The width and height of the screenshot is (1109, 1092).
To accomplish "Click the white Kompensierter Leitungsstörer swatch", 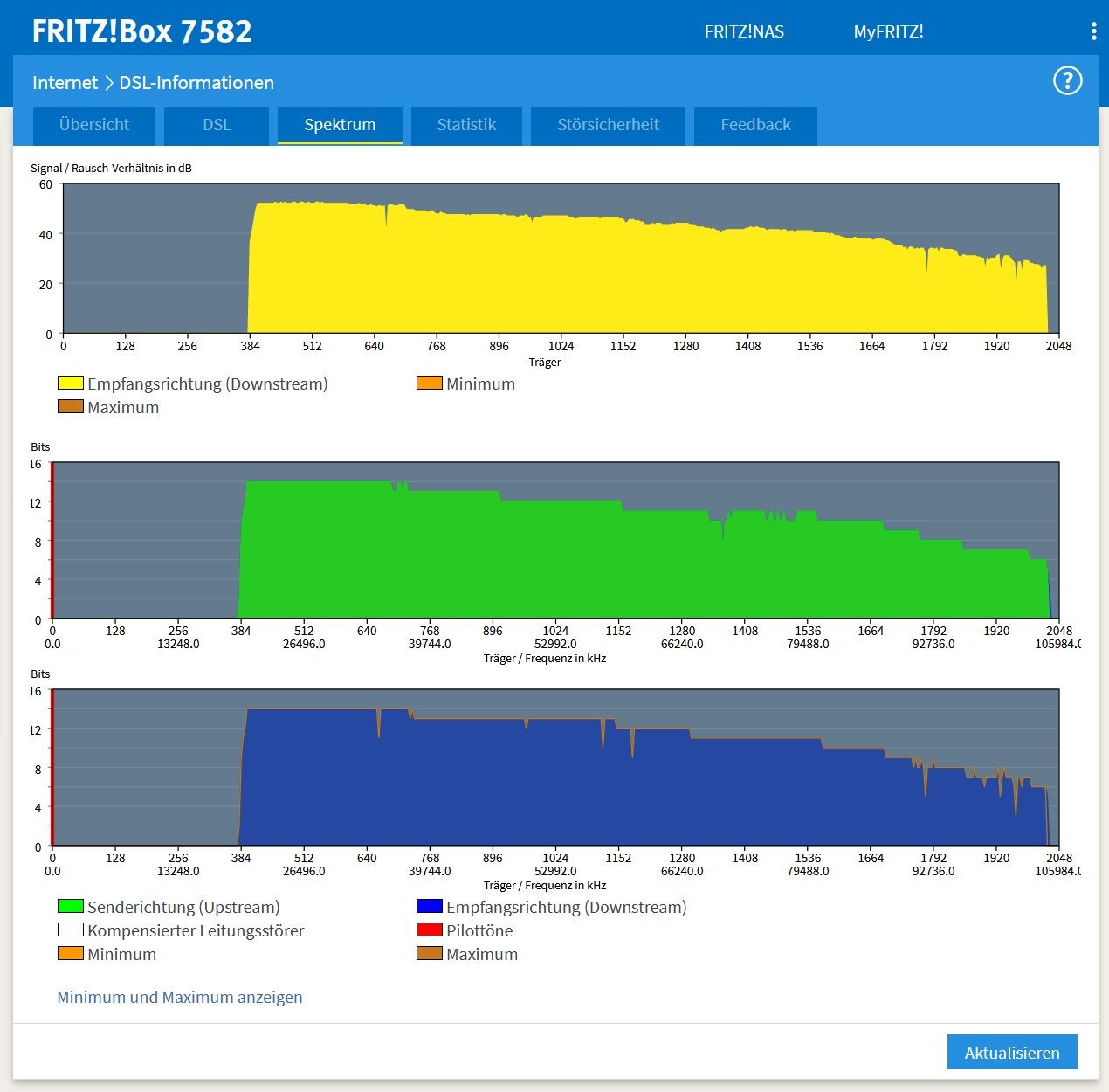I will coord(70,930).
